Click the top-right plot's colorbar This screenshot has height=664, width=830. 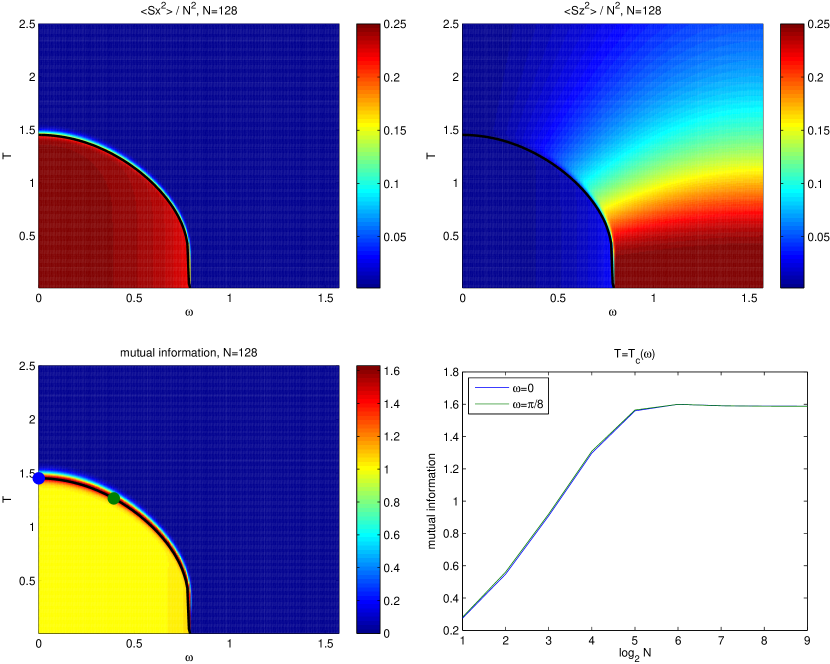pos(791,156)
